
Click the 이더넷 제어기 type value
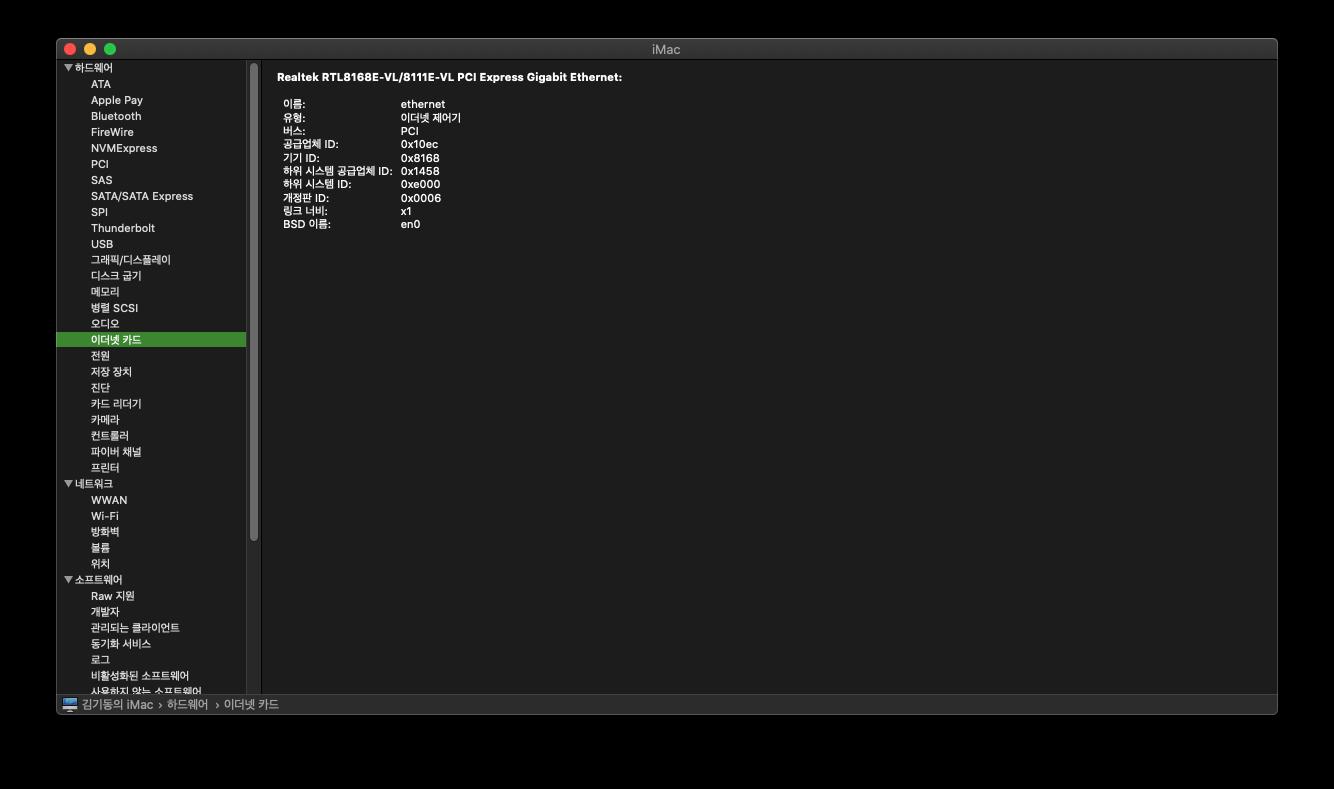point(431,118)
